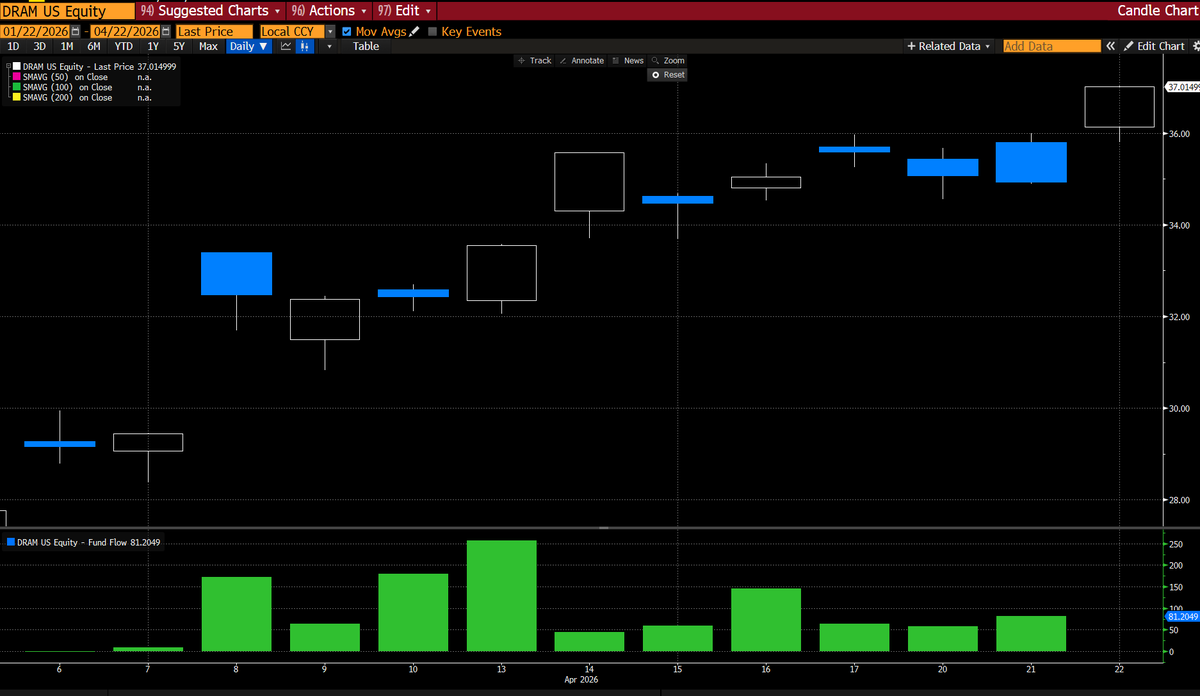Activate the Annotate tool
The image size is (1200, 696).
point(581,60)
